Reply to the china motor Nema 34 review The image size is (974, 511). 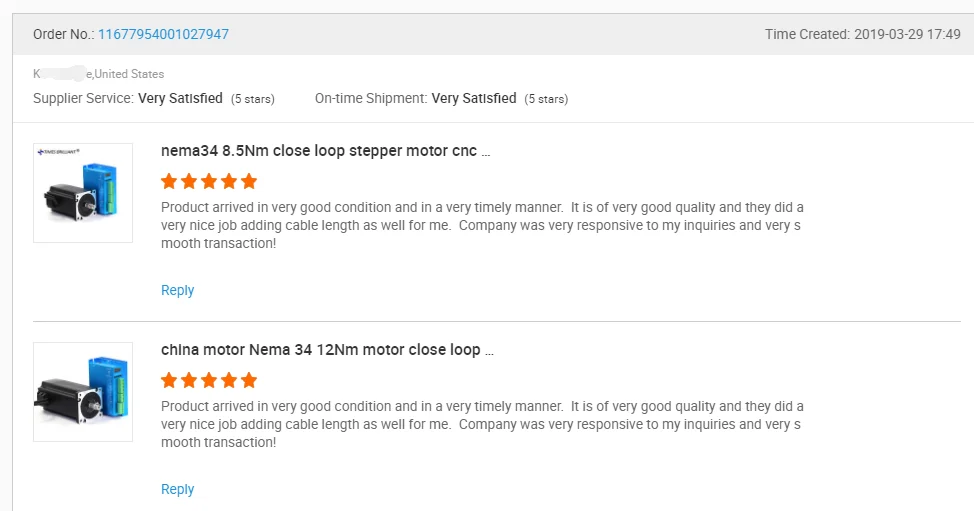(x=177, y=489)
